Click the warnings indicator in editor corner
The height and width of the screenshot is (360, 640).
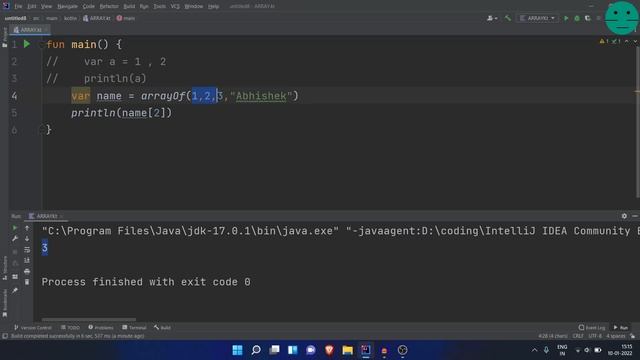pos(604,41)
